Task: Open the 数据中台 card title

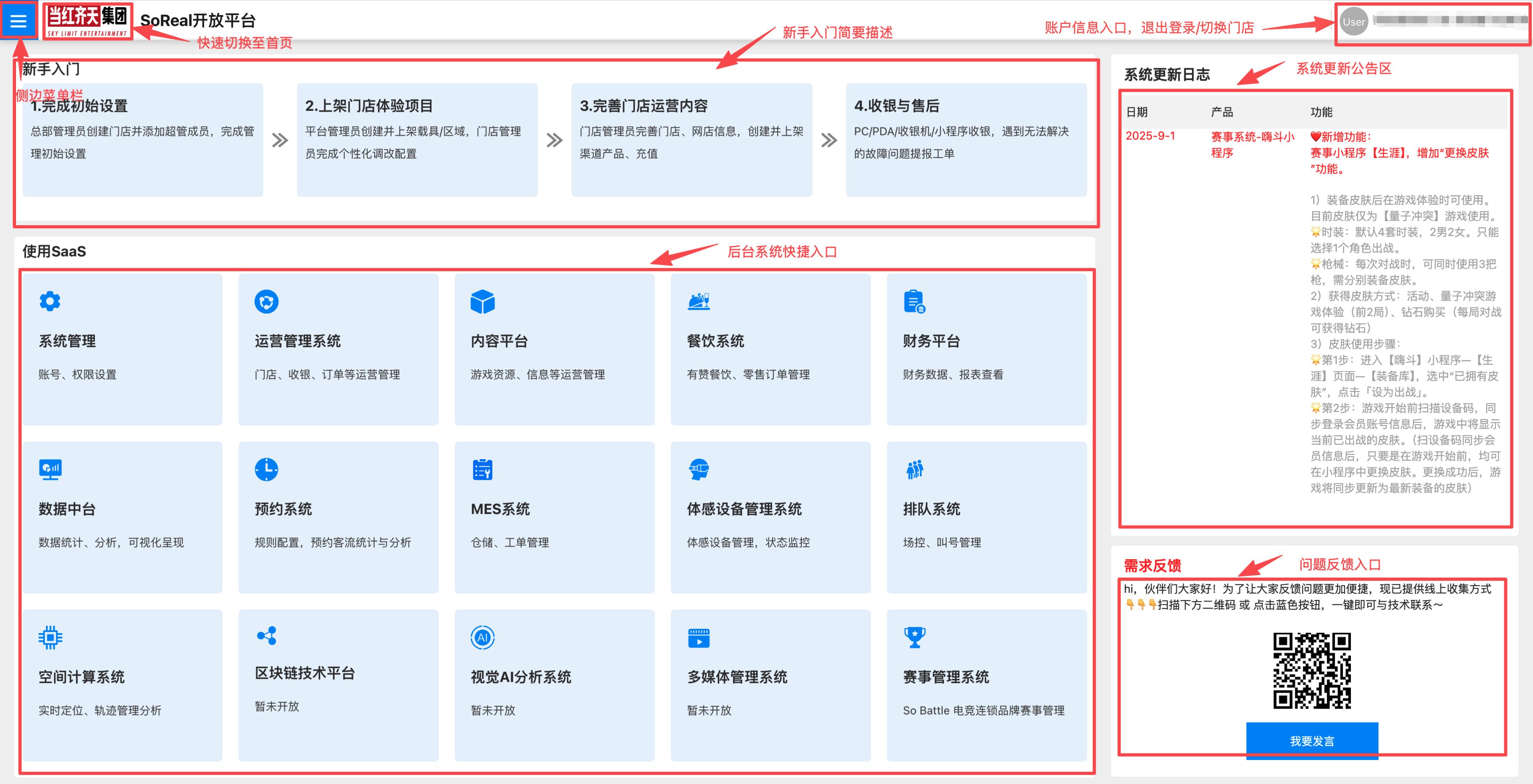Action: coord(67,509)
